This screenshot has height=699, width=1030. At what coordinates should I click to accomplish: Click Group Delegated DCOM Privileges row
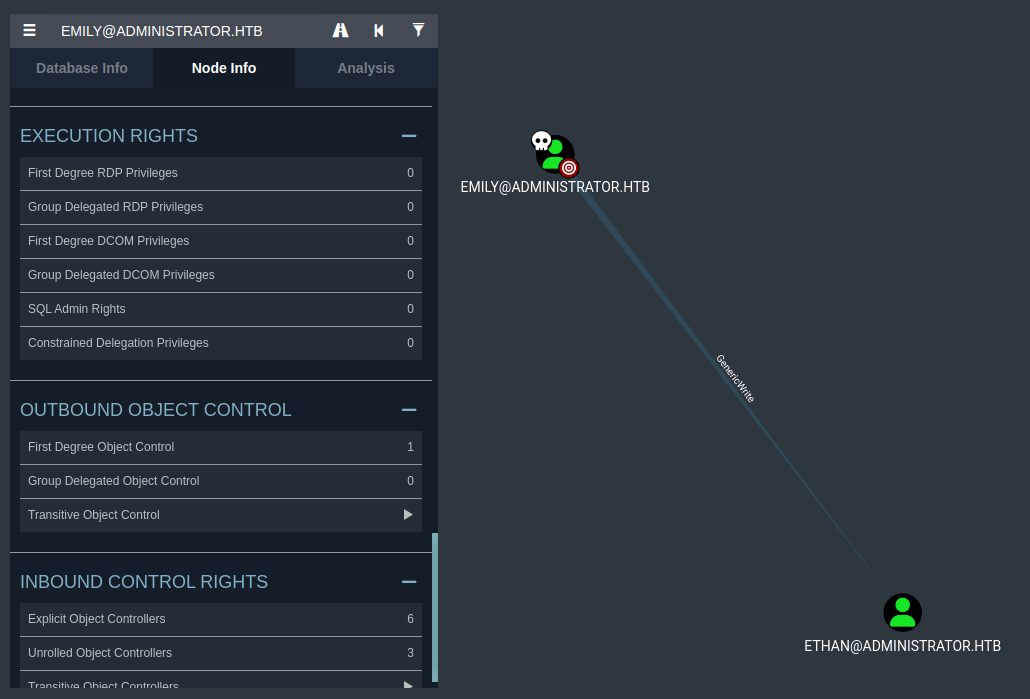click(x=221, y=275)
